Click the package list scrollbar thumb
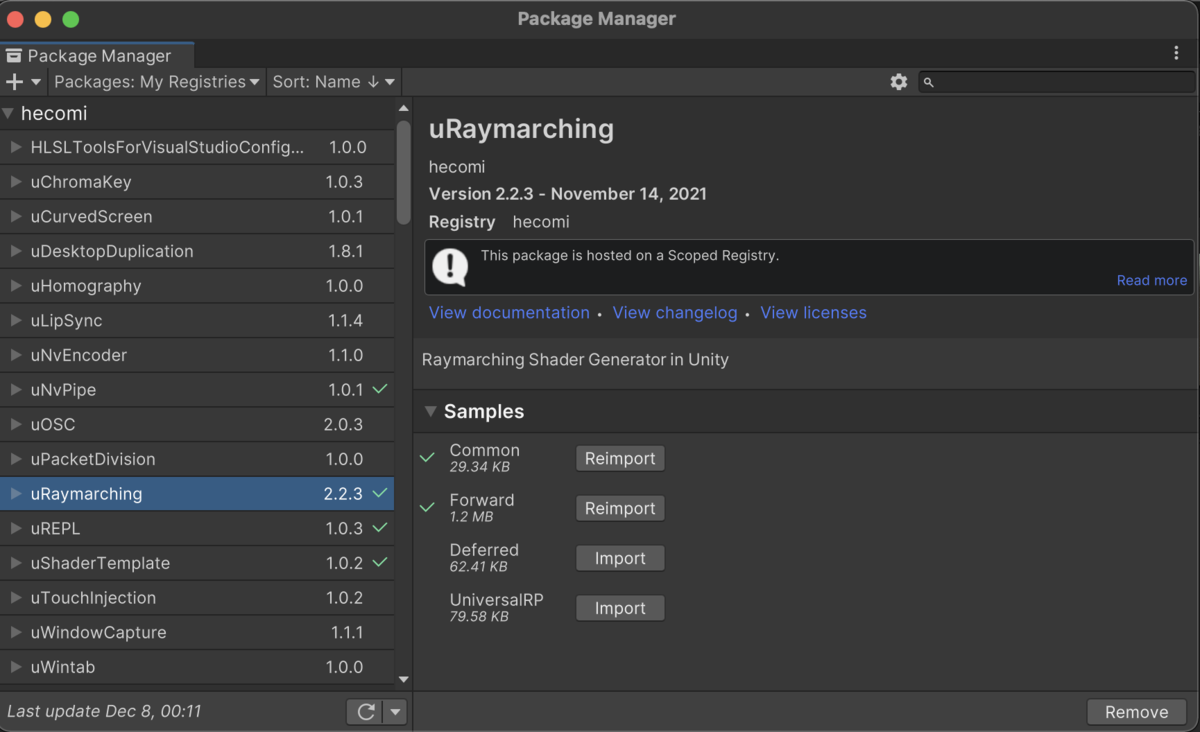 point(404,172)
